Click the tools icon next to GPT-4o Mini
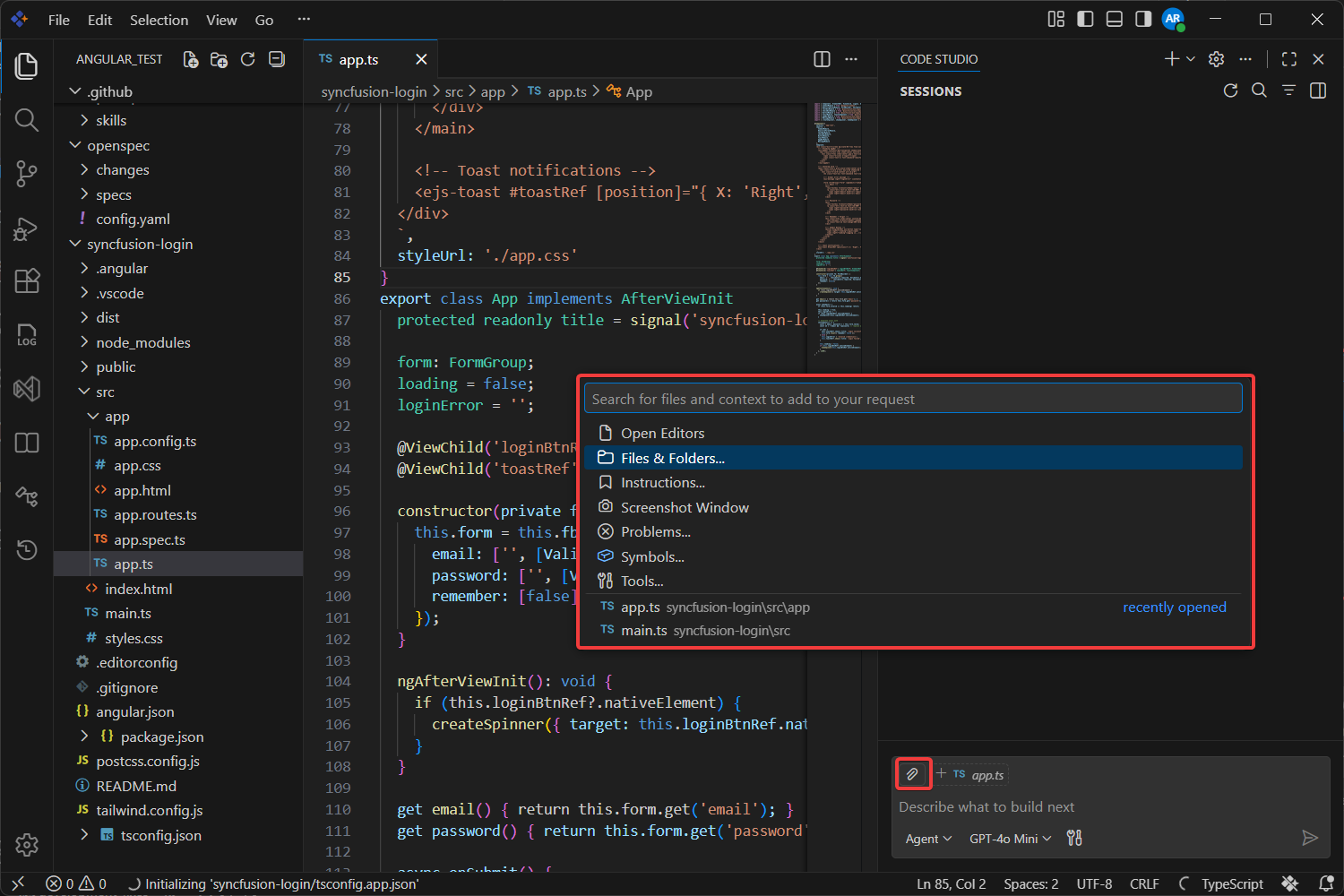Image resolution: width=1344 pixels, height=896 pixels. click(1073, 838)
